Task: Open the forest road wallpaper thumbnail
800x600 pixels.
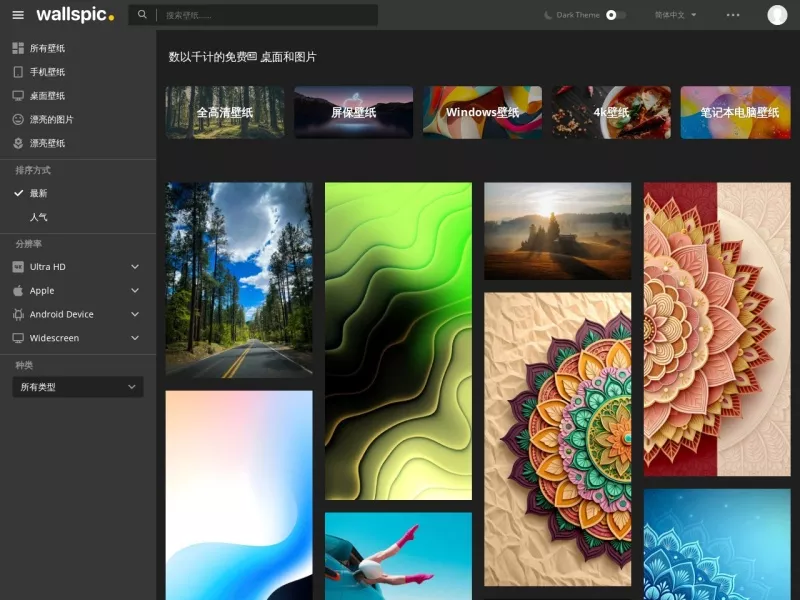Action: 239,280
